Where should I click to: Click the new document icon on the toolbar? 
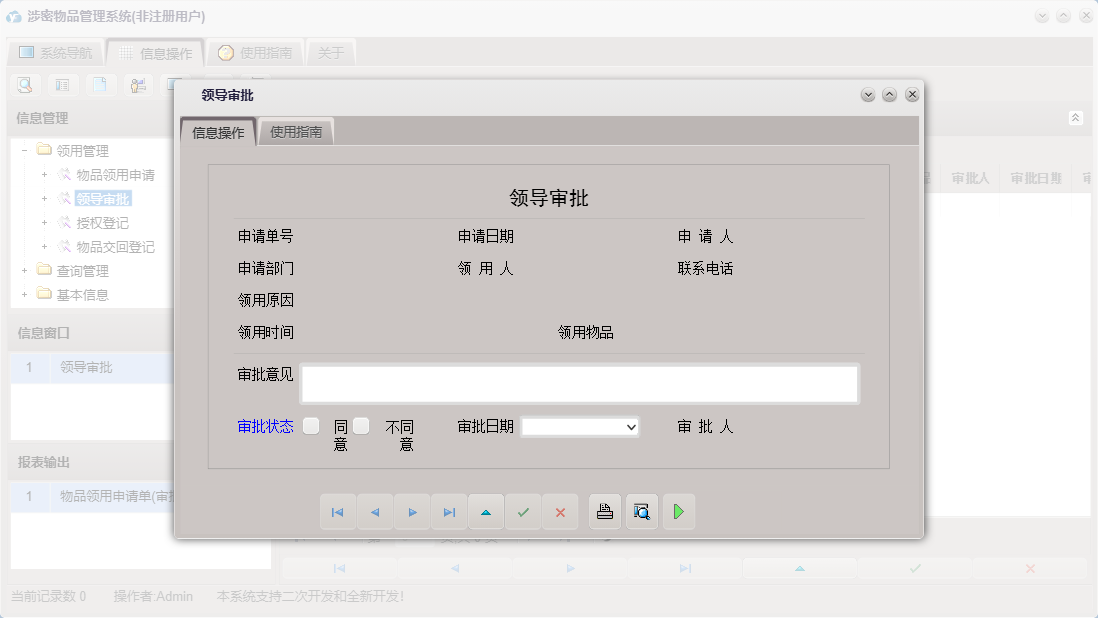(100, 85)
